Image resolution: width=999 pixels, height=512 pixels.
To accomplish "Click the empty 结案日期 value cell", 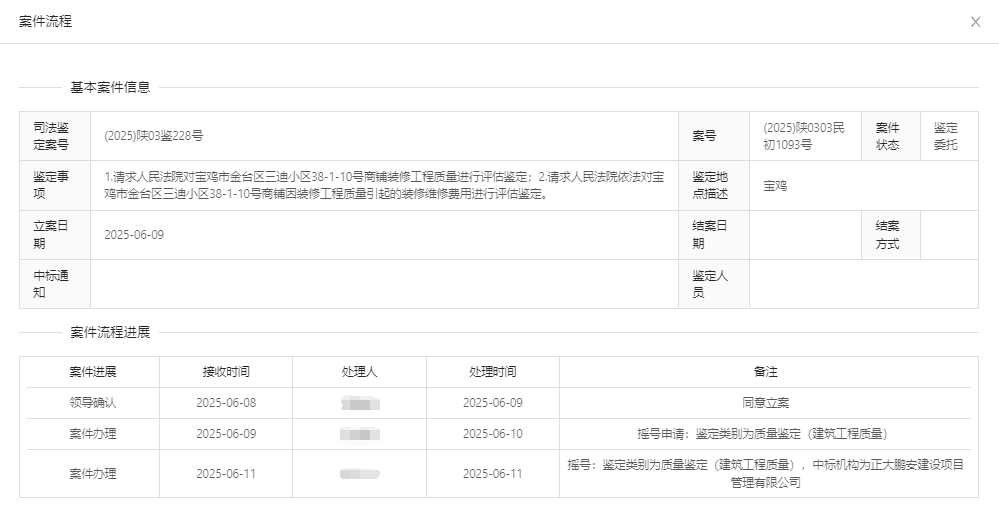I will tap(805, 235).
